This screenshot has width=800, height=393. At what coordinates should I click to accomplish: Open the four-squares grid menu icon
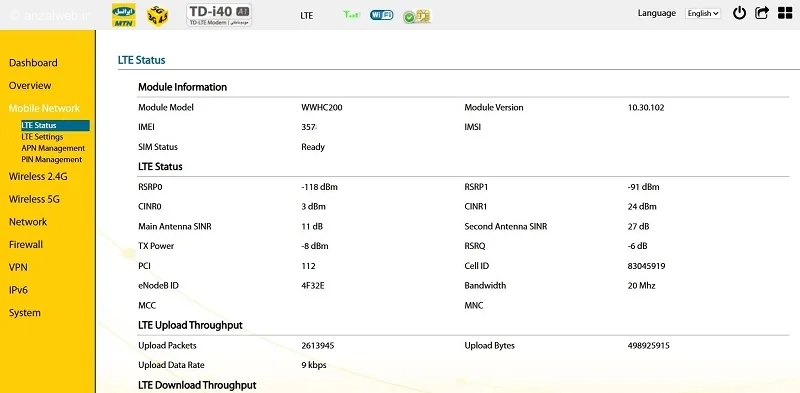785,13
